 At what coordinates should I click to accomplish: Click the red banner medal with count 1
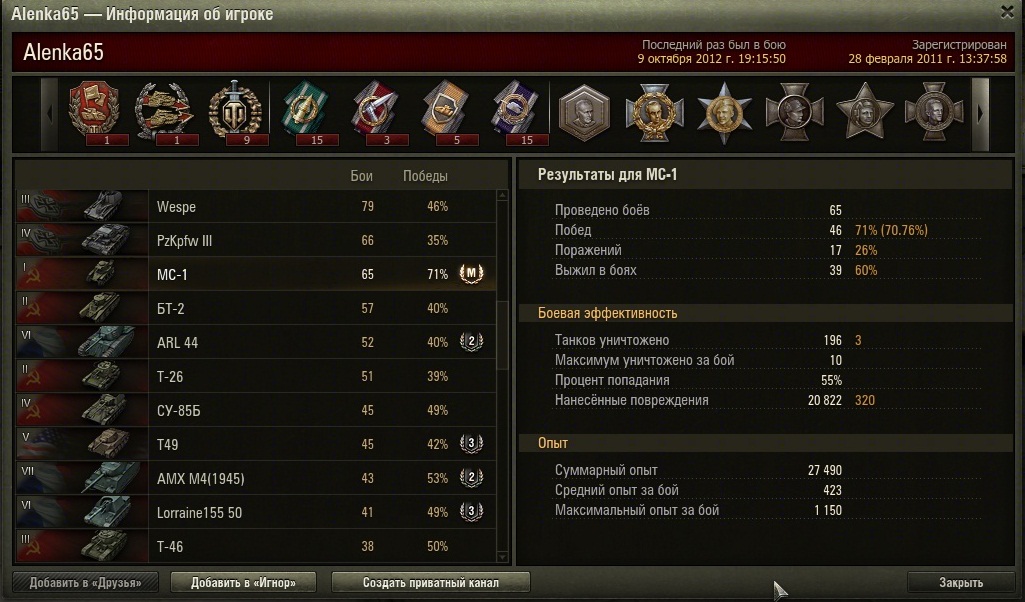(95, 111)
